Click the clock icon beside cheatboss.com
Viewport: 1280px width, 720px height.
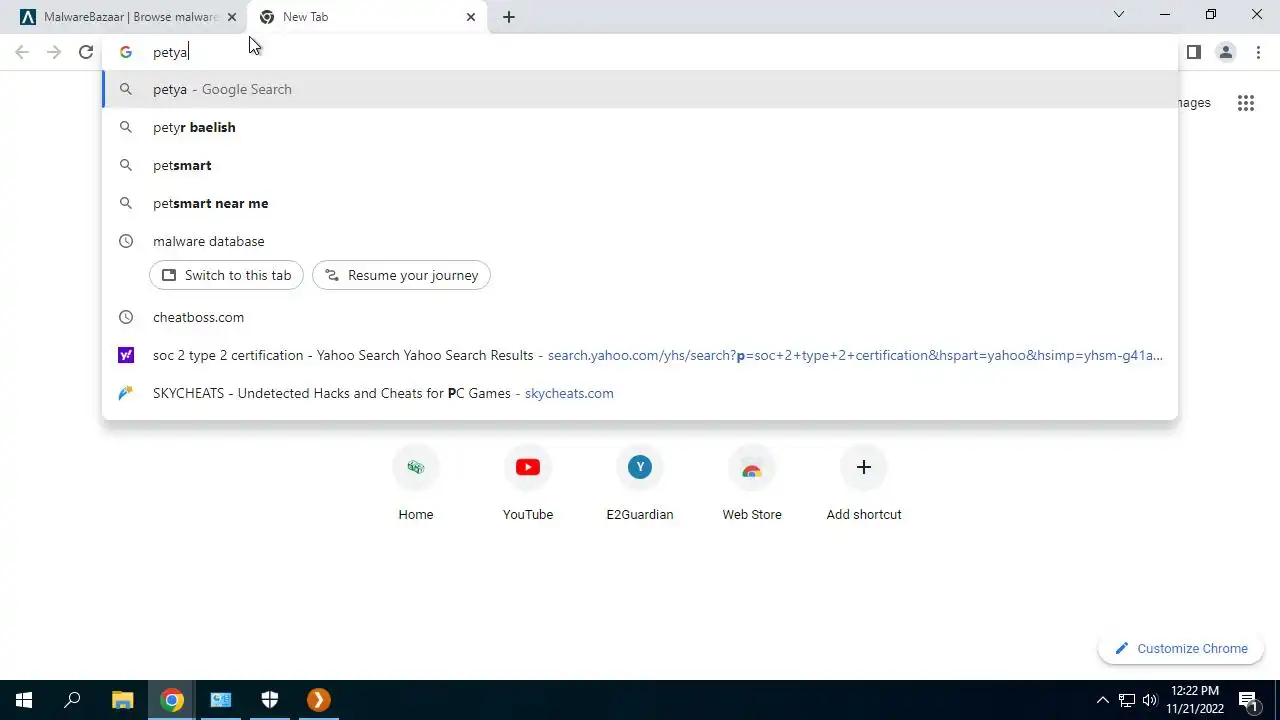[126, 317]
